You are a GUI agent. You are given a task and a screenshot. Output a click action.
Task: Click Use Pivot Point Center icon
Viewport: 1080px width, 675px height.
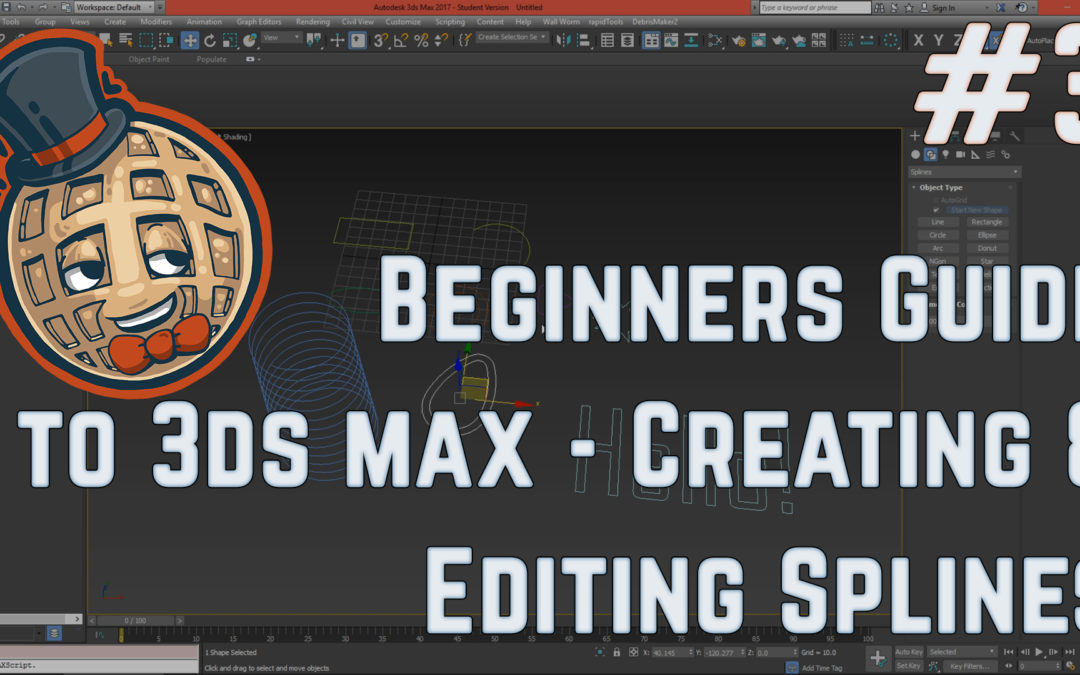pyautogui.click(x=314, y=40)
